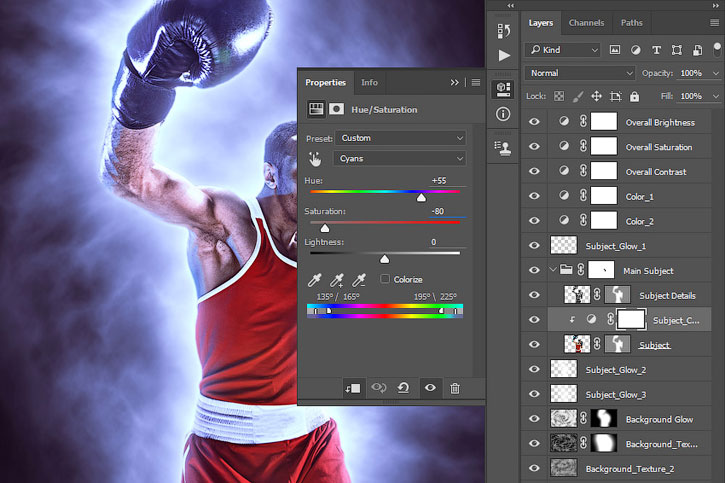Filter layers by pixel image icon
This screenshot has height=483, width=725.
pos(614,49)
